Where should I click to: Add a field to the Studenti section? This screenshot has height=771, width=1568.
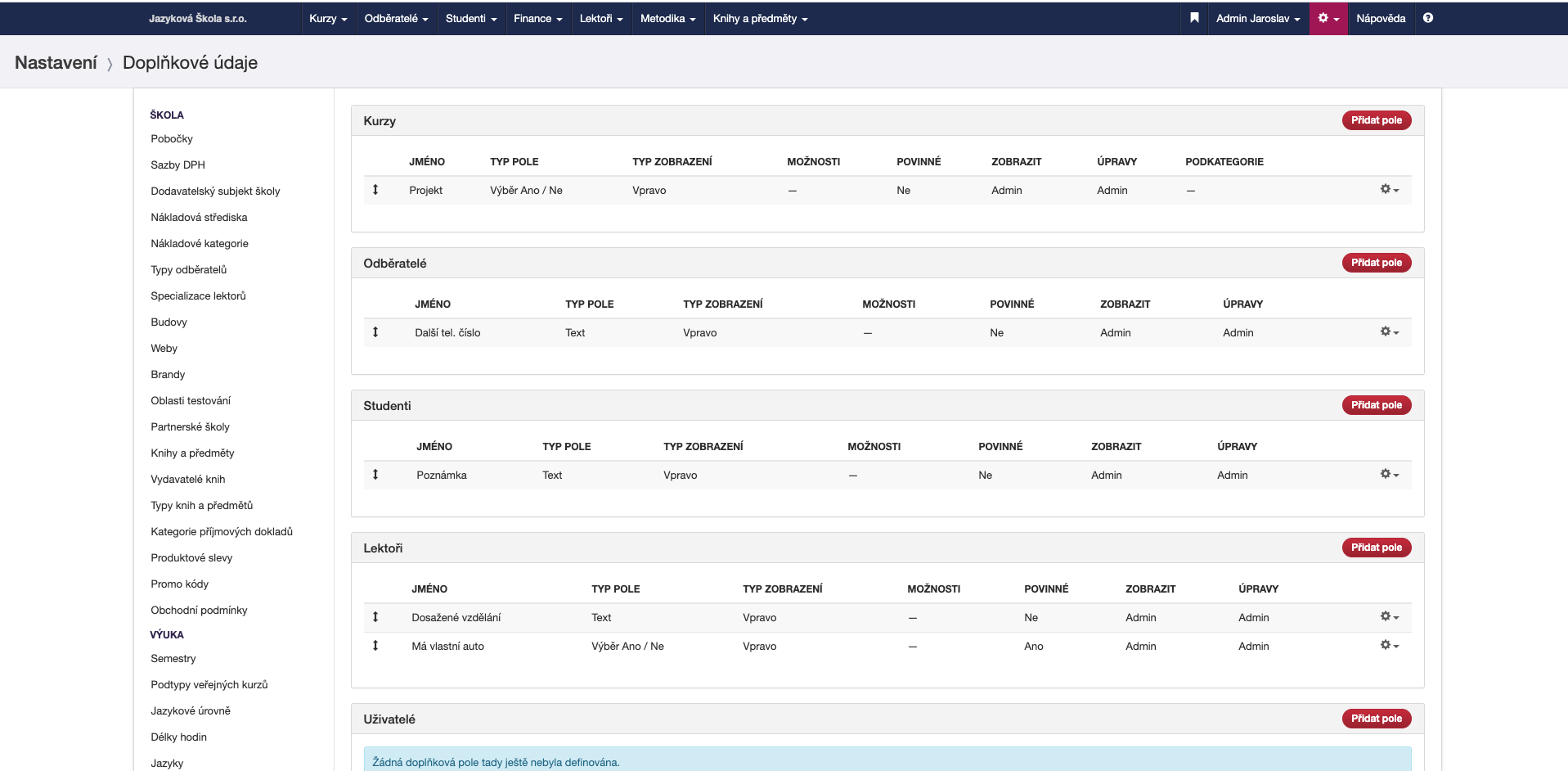click(1376, 405)
